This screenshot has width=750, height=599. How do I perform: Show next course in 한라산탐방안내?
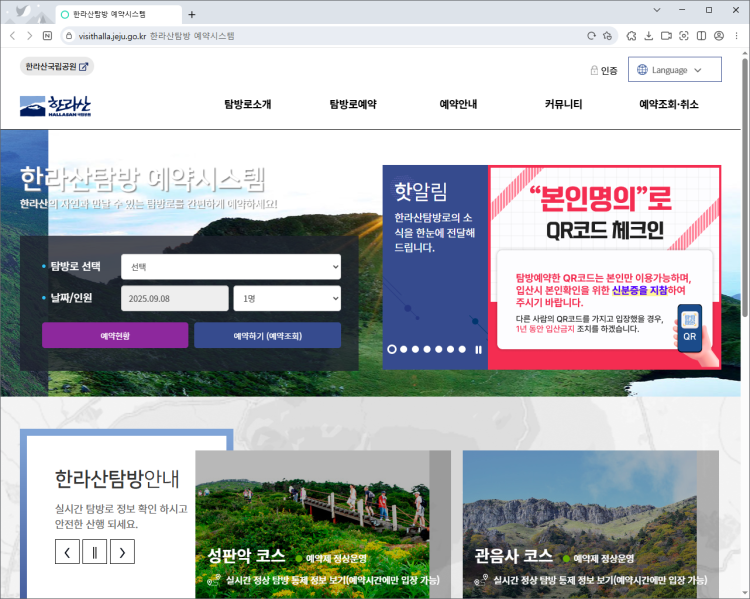coord(122,552)
